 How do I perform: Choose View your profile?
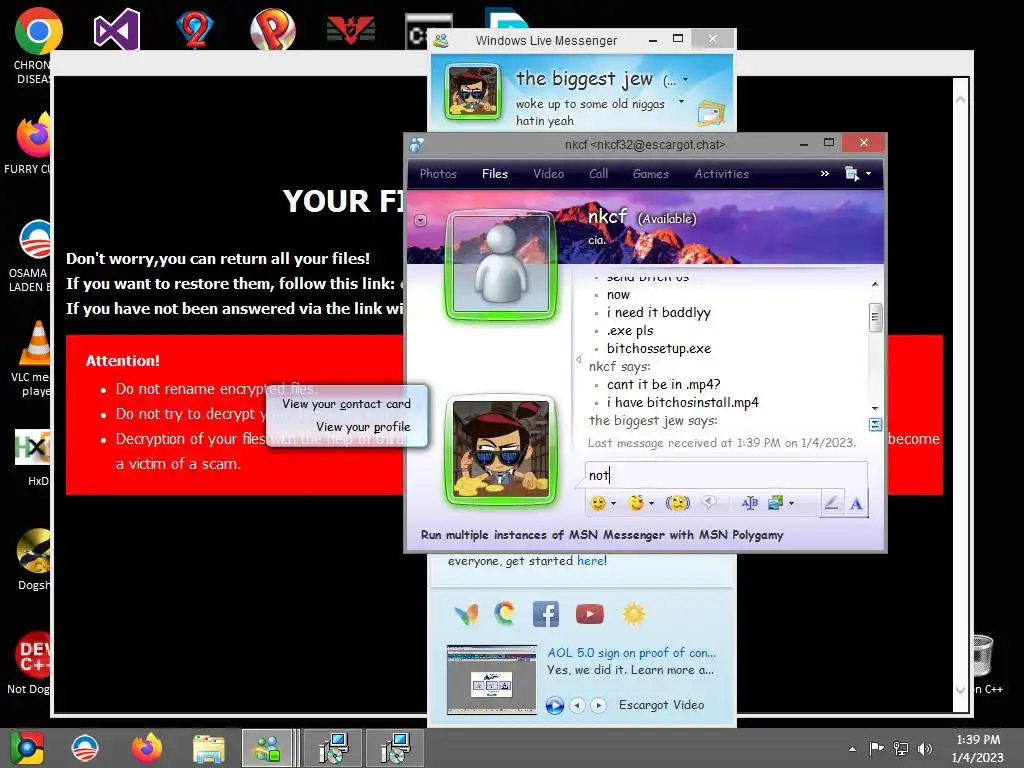363,426
